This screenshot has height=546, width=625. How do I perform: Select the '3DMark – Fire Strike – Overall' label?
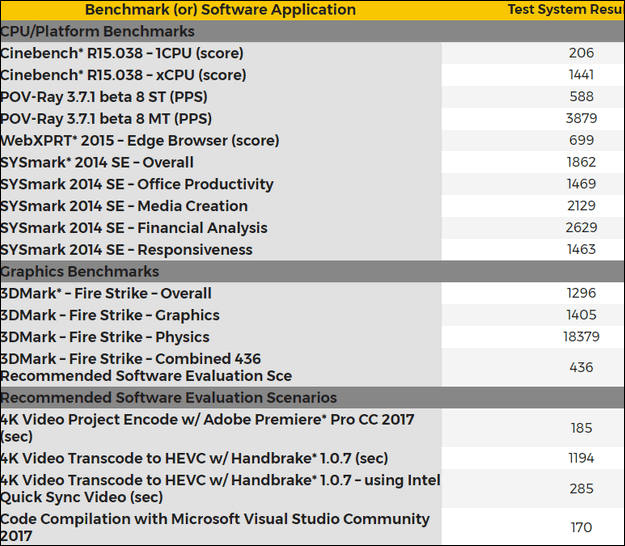tap(106, 294)
